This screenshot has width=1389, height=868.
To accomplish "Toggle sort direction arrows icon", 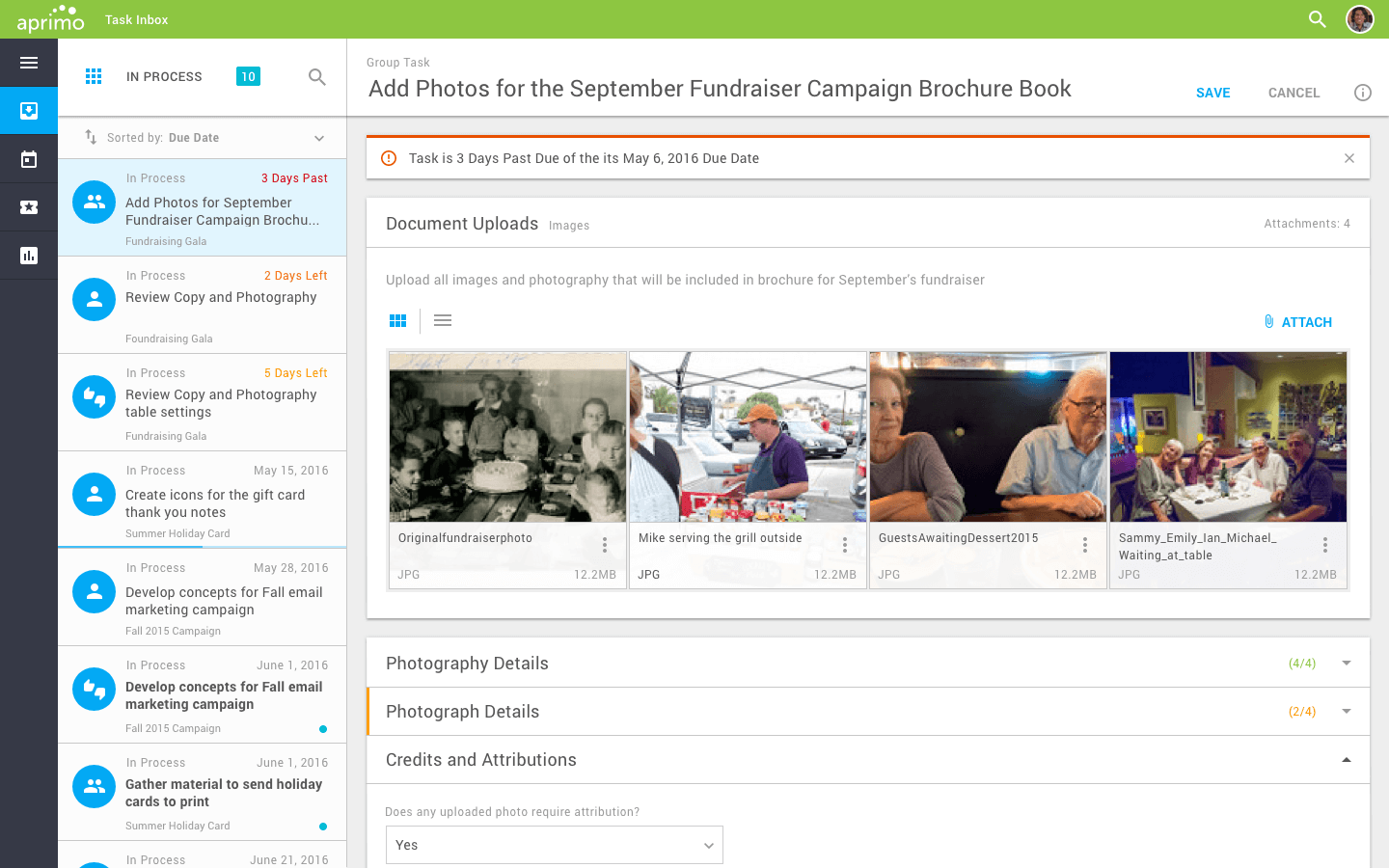I will [91, 137].
